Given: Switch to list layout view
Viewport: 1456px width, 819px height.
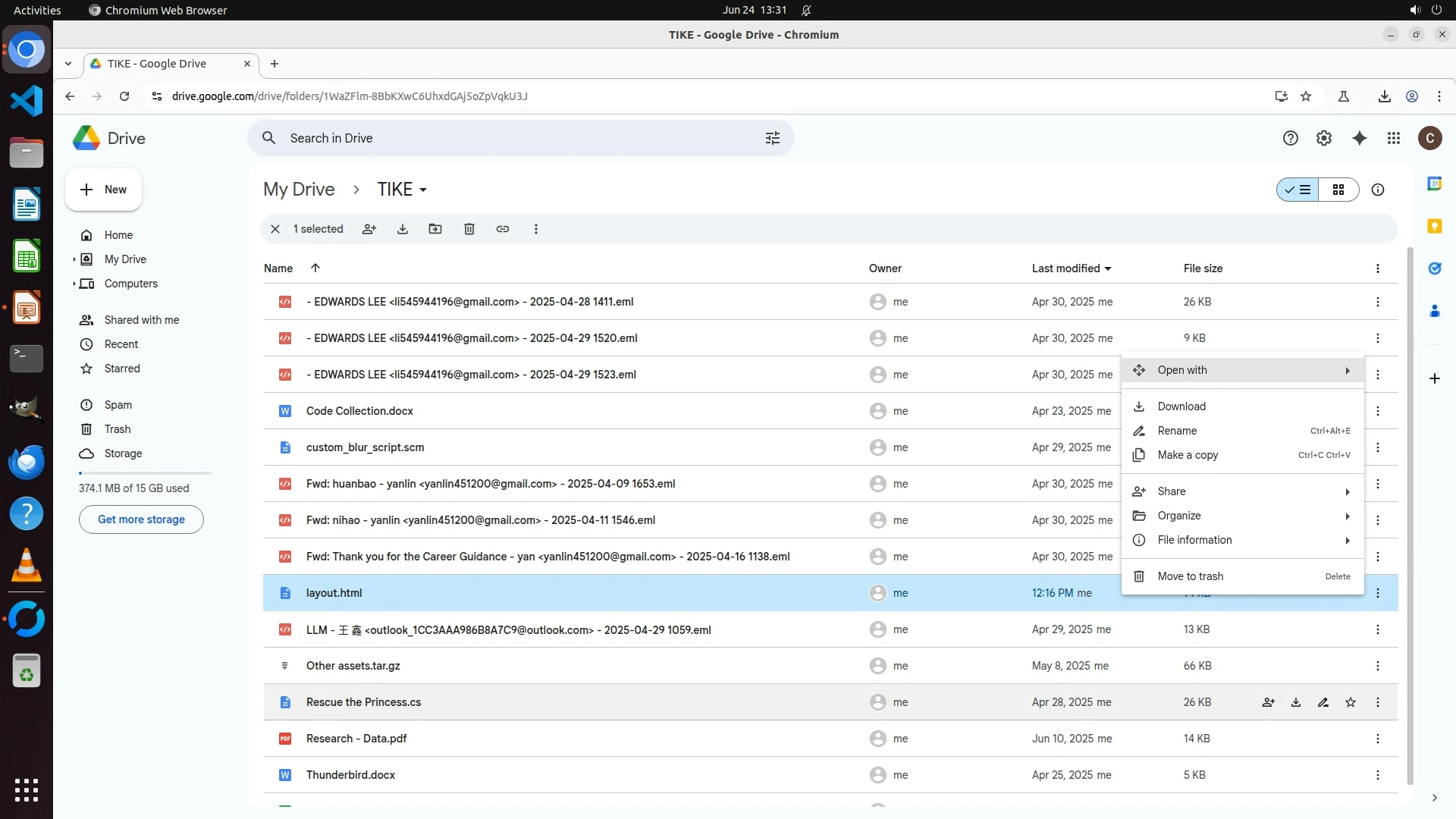Looking at the screenshot, I should [1298, 190].
